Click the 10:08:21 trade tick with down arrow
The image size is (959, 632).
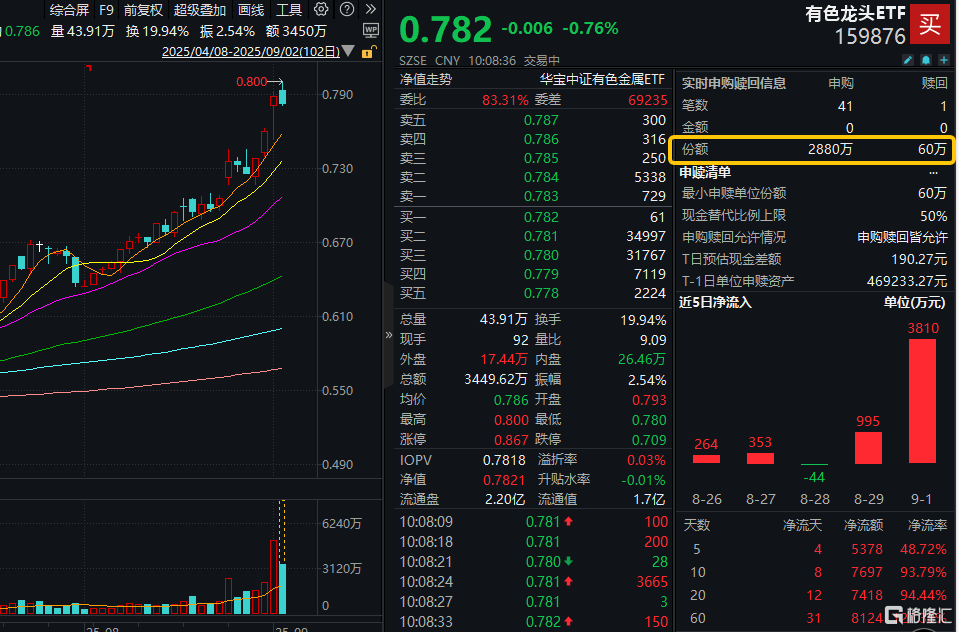tap(534, 562)
